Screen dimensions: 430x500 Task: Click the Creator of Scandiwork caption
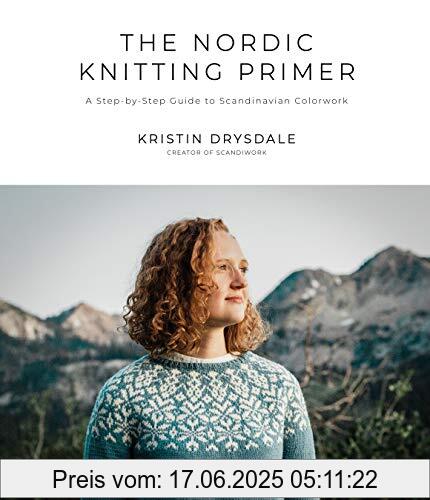coord(217,153)
